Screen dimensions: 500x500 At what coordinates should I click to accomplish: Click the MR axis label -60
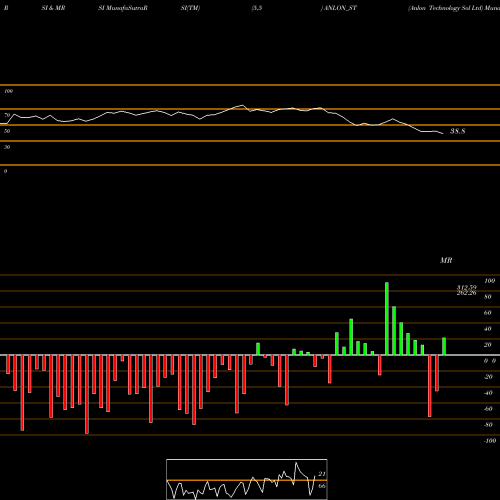(x=488, y=409)
